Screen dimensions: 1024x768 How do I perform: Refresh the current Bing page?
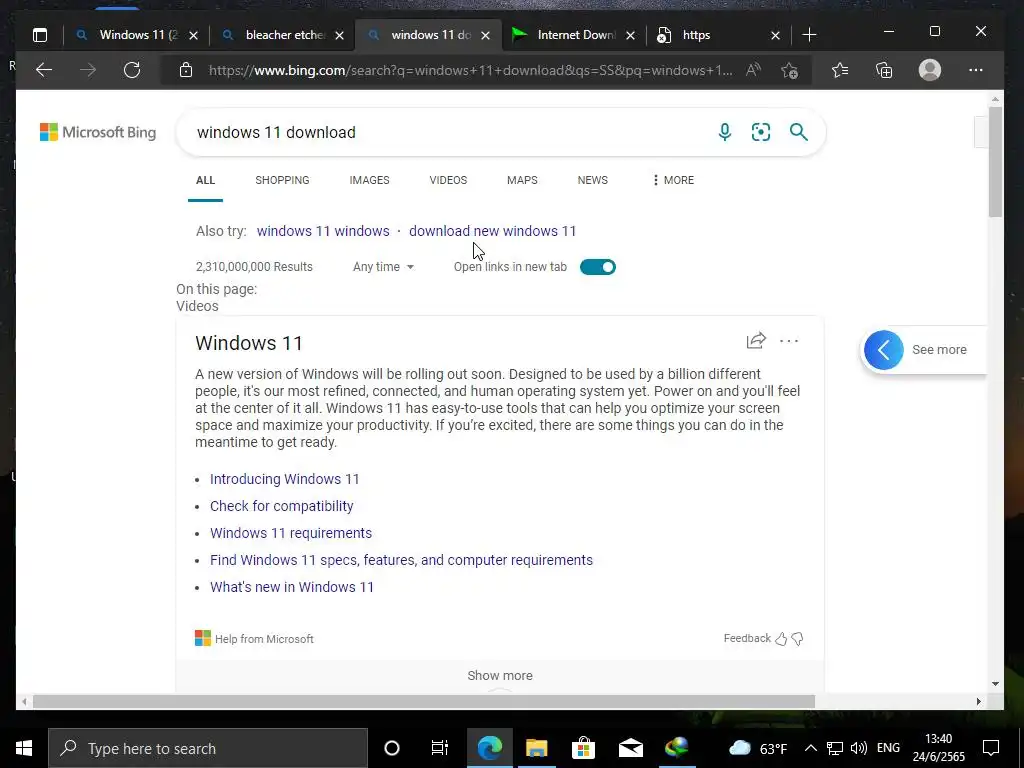[x=132, y=70]
